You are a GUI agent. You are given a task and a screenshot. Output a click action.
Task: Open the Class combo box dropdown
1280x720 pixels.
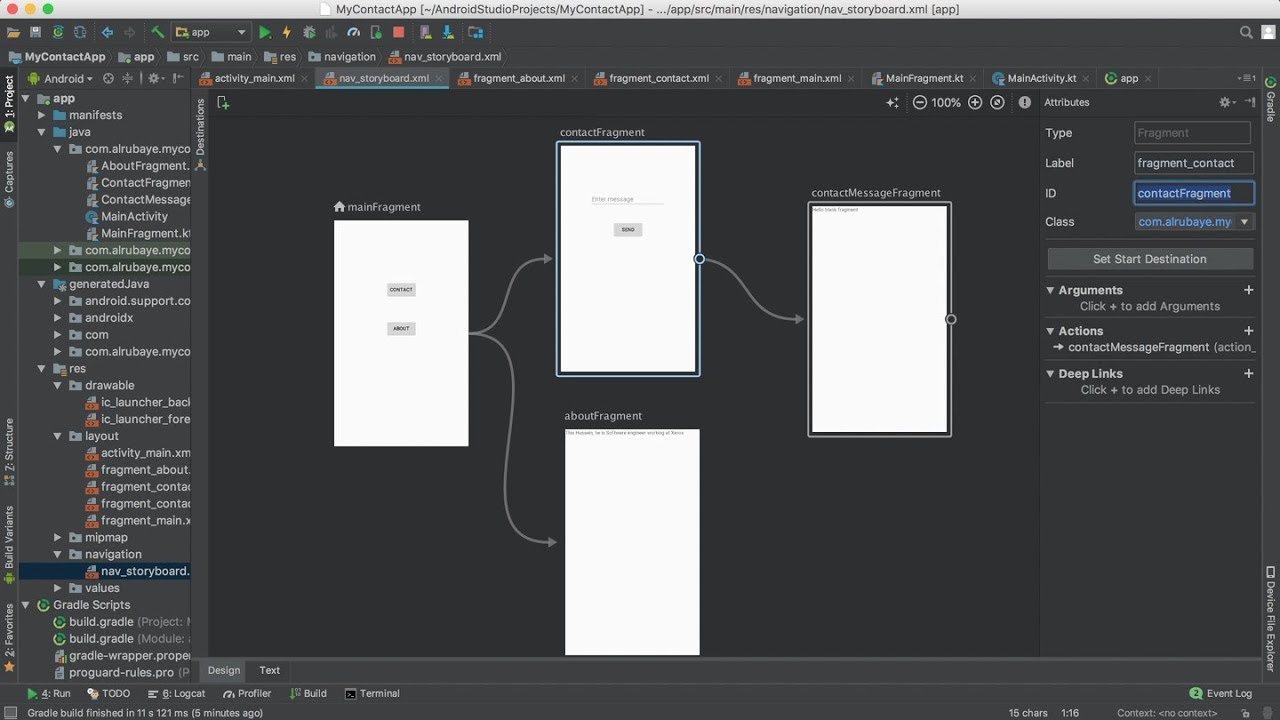(1245, 222)
